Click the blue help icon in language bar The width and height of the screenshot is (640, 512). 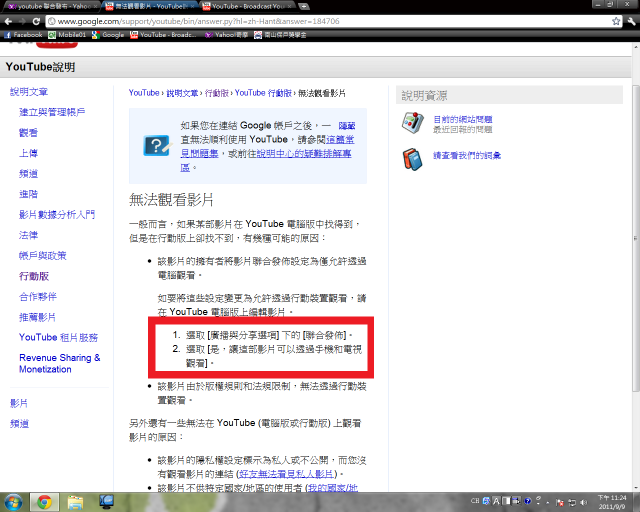(527, 501)
